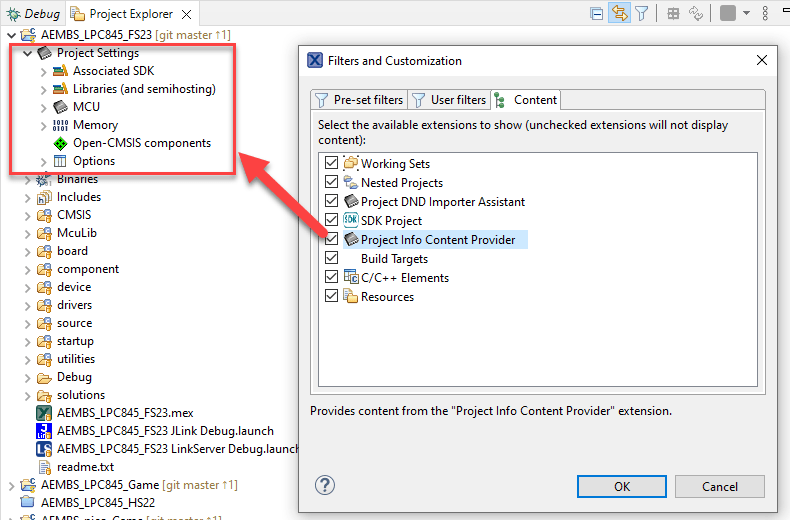The image size is (790, 520).
Task: Expand the drivers folder
Action: pos(27,305)
